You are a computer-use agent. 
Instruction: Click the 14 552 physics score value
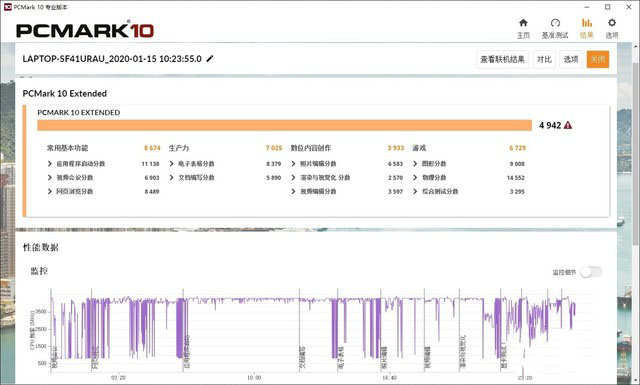point(516,178)
